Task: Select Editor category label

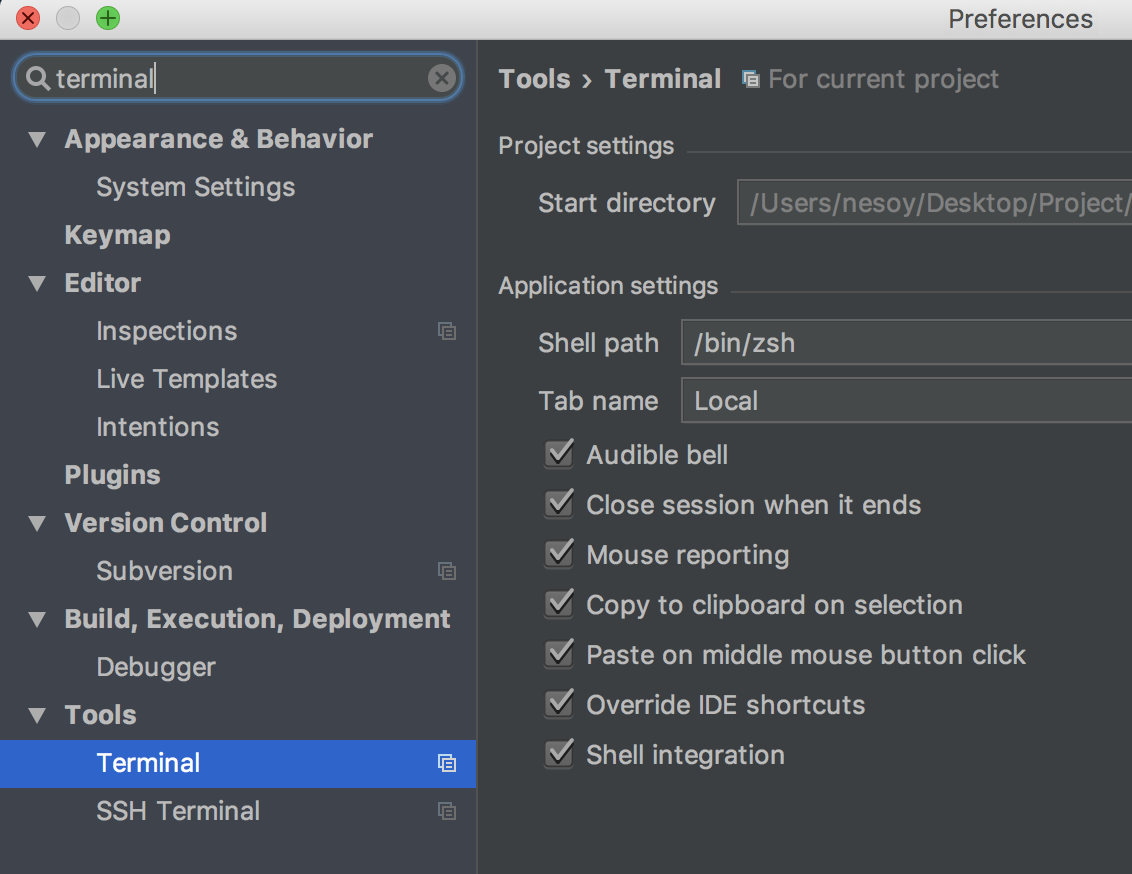Action: pos(103,283)
